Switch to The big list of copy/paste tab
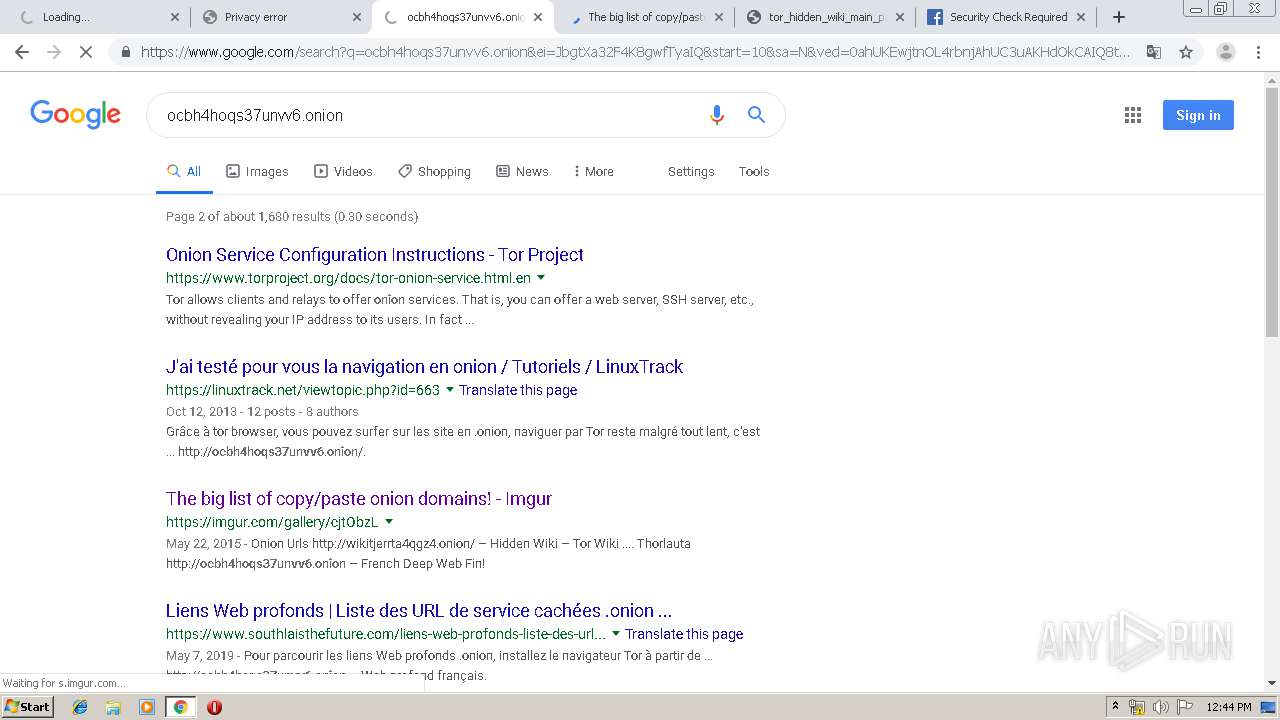Viewport: 1280px width, 720px height. click(645, 17)
